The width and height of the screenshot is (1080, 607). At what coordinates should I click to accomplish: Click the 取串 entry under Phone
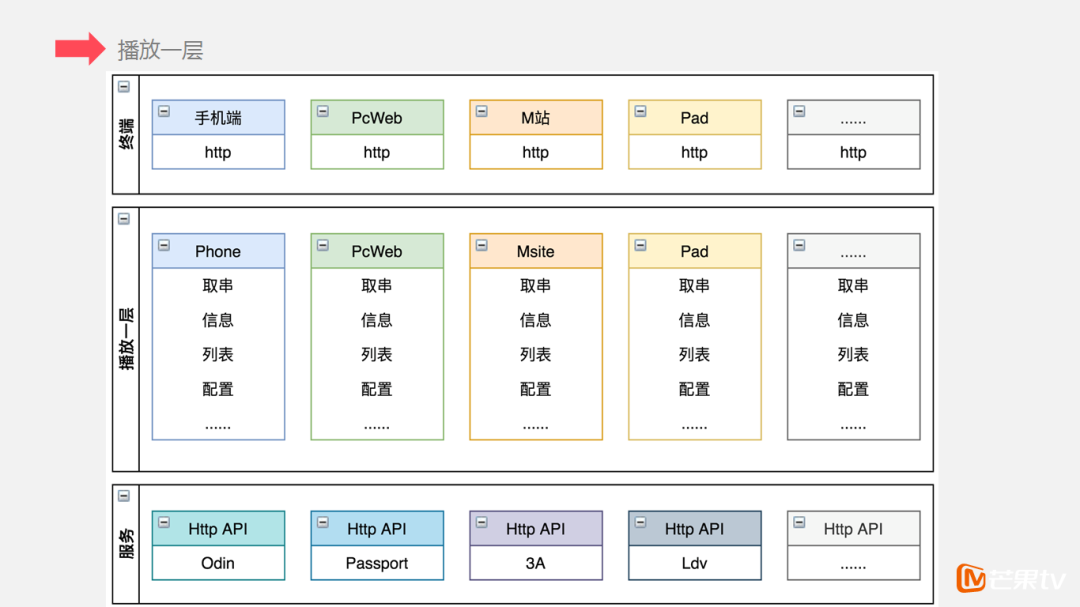pyautogui.click(x=218, y=286)
